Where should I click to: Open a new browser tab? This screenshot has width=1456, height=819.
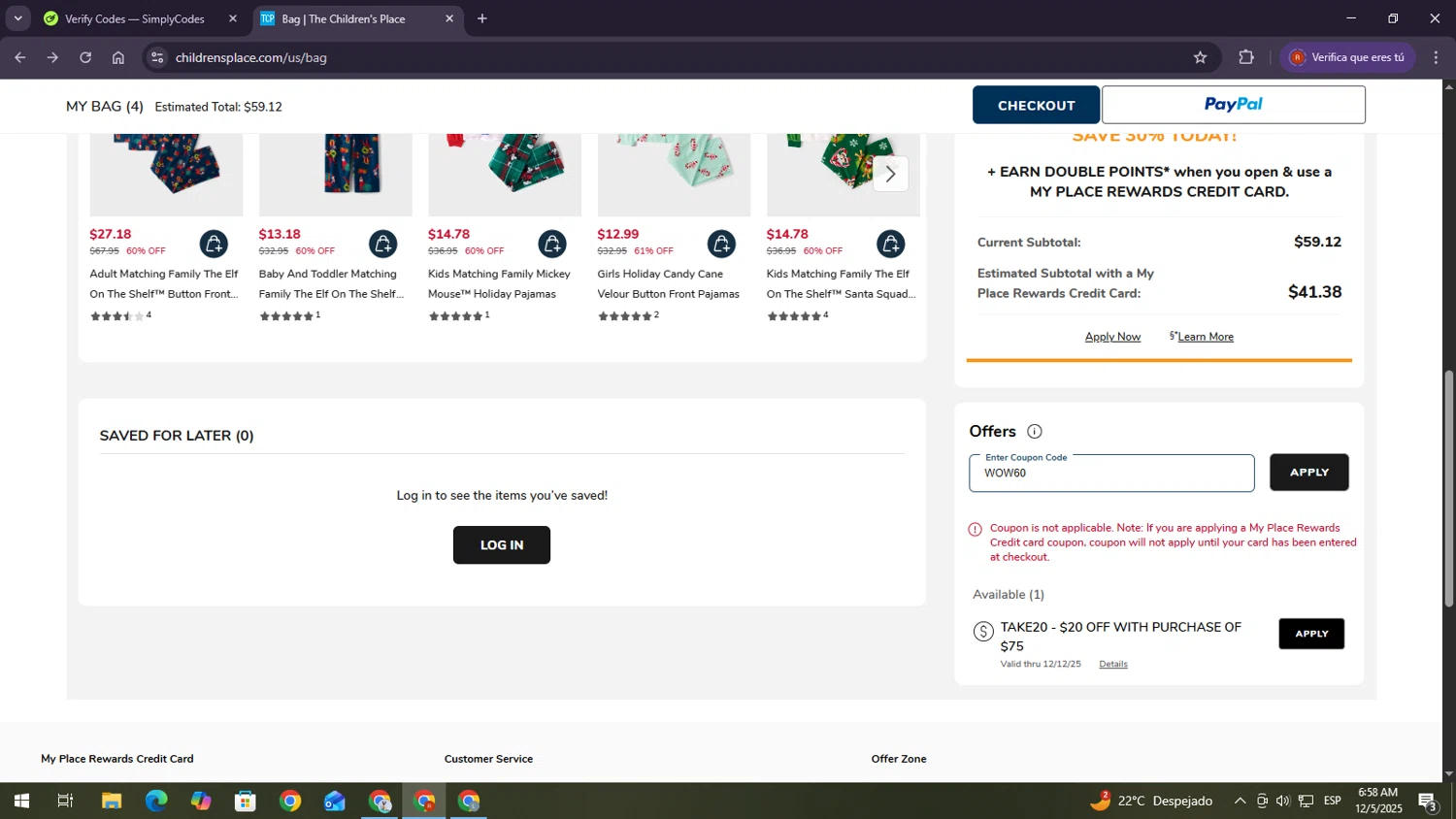(x=482, y=18)
